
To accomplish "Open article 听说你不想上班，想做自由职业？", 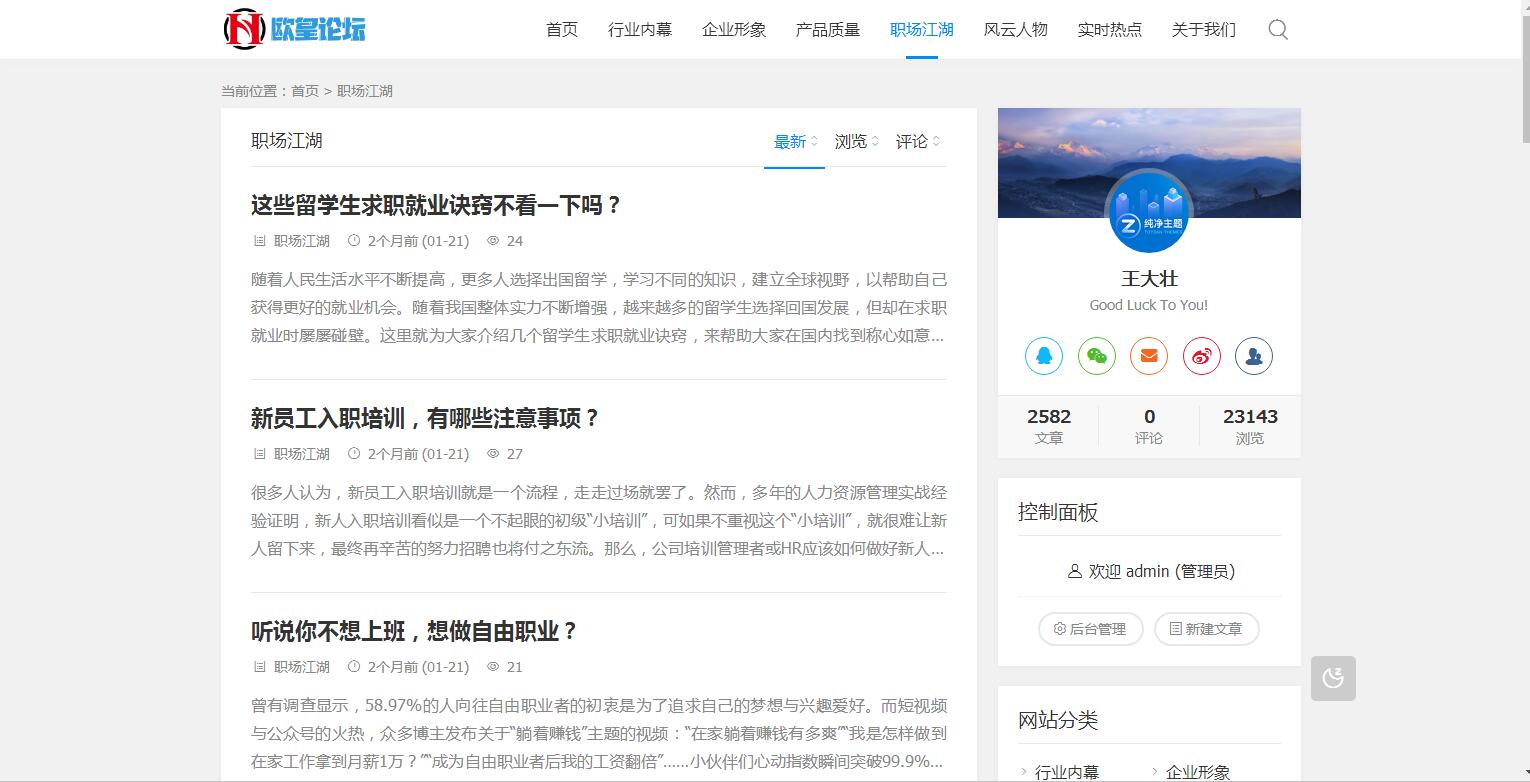I will click(x=415, y=631).
